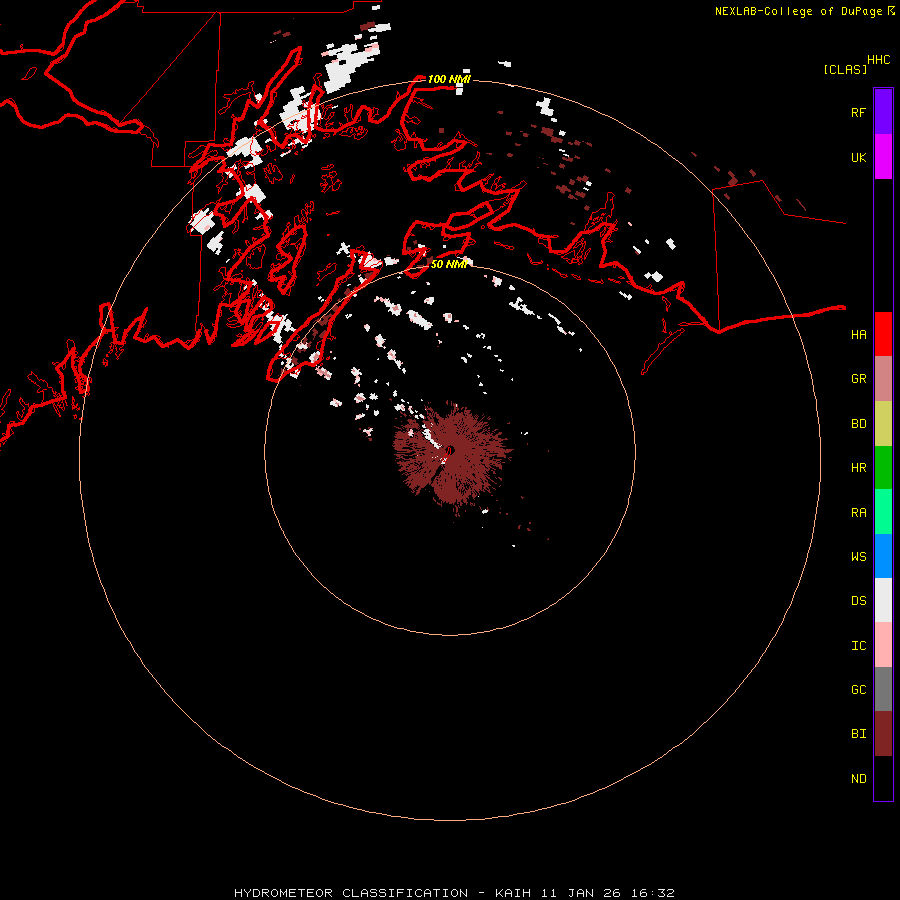The image size is (900, 900).
Task: Click the ND legend label
Action: point(858,778)
